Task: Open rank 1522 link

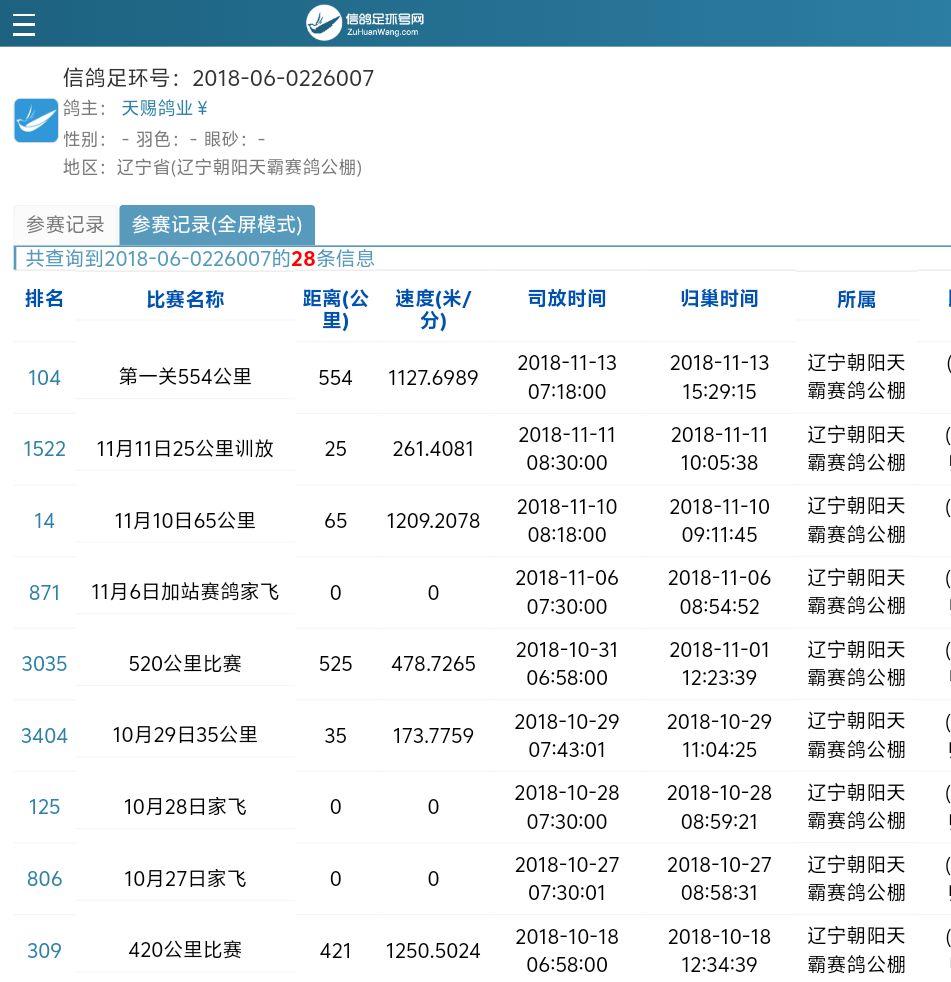Action: click(44, 449)
